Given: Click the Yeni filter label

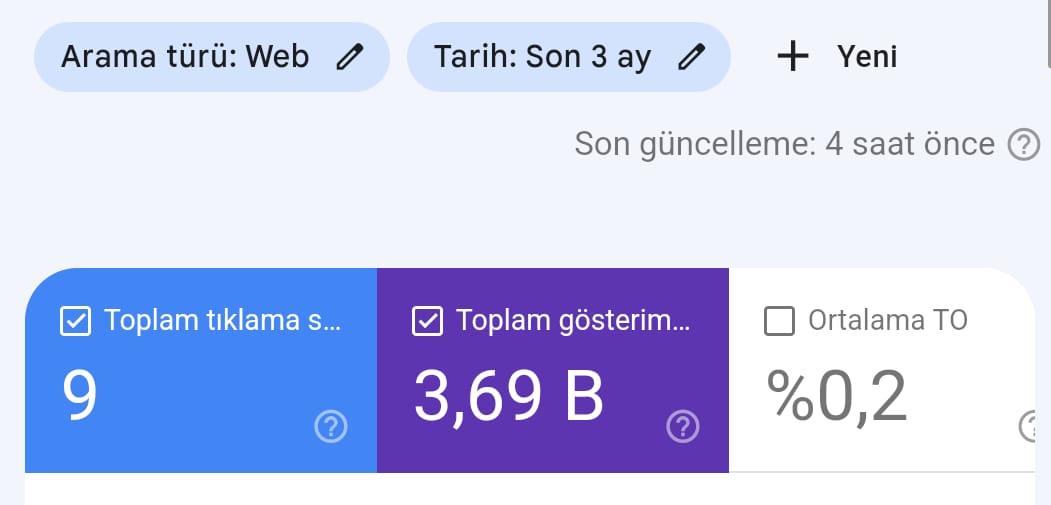Looking at the screenshot, I should [x=867, y=57].
